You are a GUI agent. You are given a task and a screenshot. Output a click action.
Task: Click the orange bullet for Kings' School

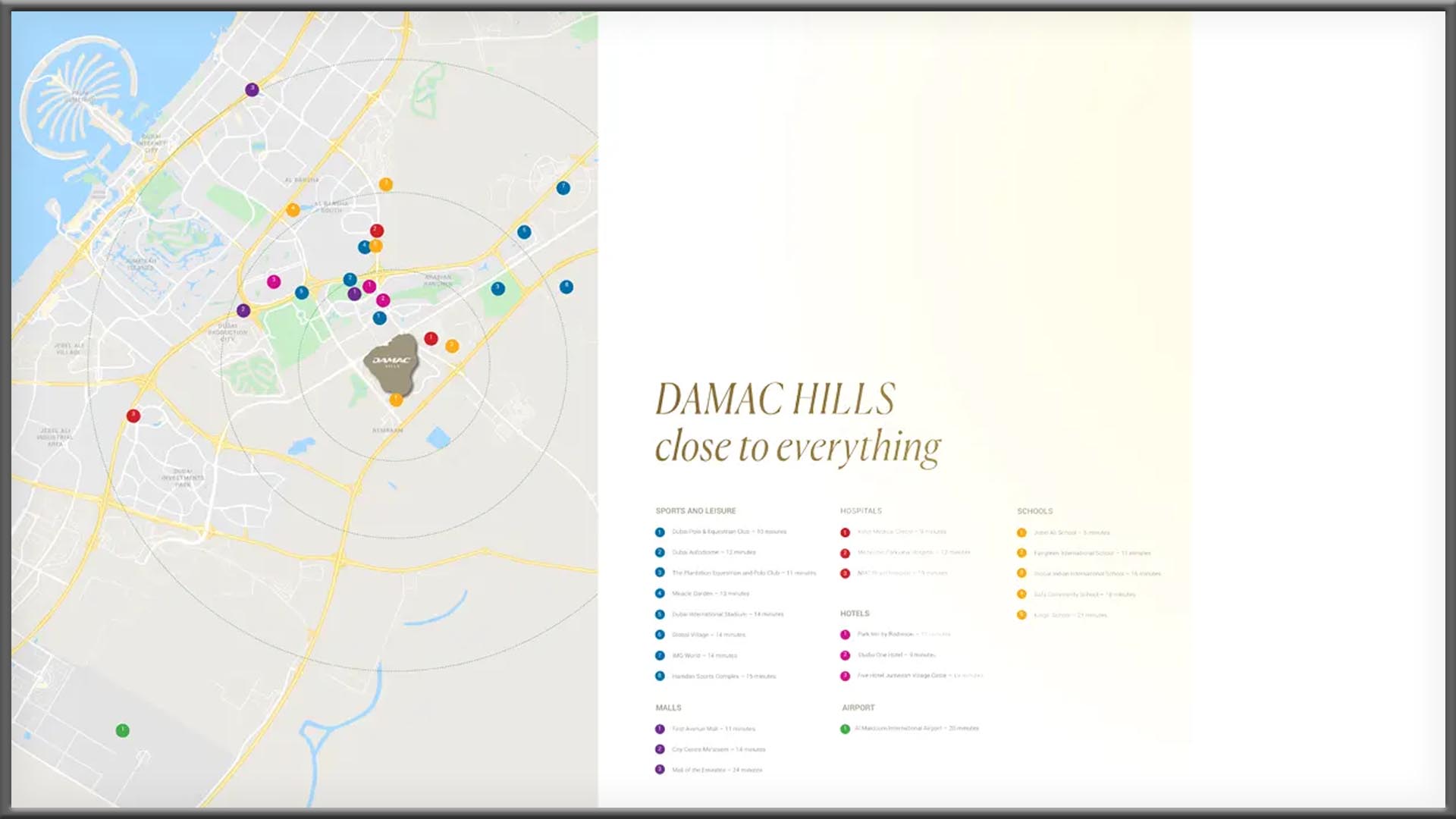pyautogui.click(x=1021, y=615)
